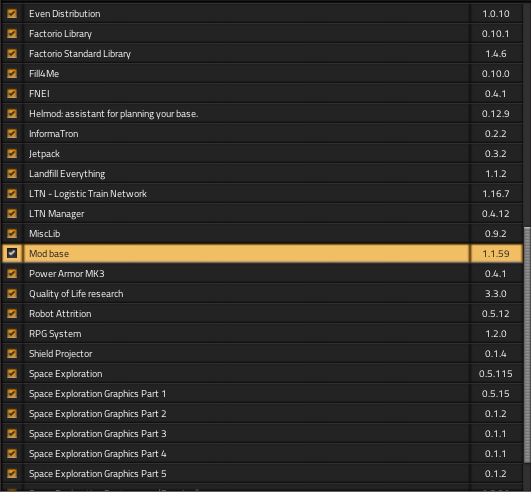Screen dimensions: 531x492
Task: Click version 0.5.12 of Robot Attrition
Action: 496,313
